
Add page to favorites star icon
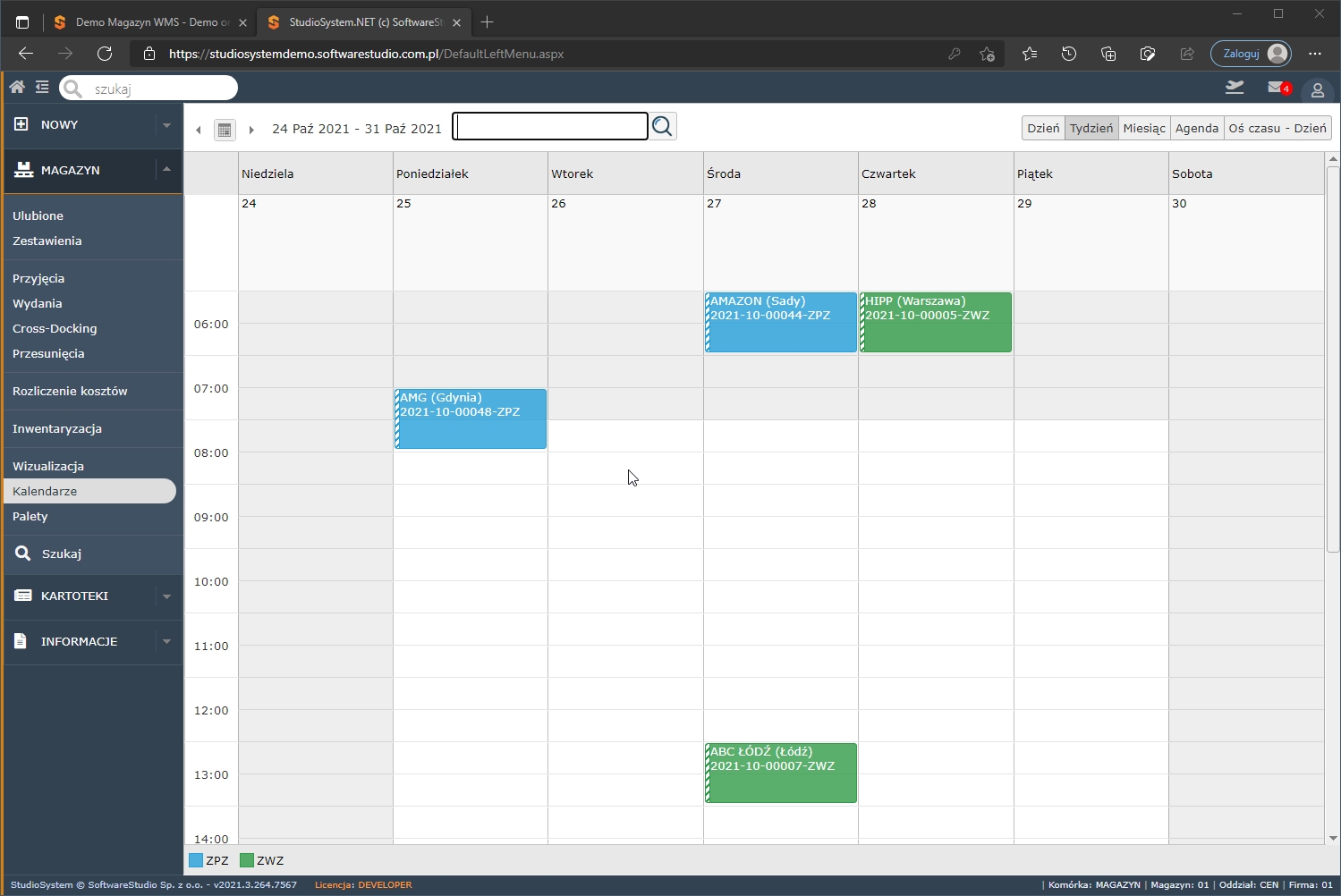(x=987, y=54)
